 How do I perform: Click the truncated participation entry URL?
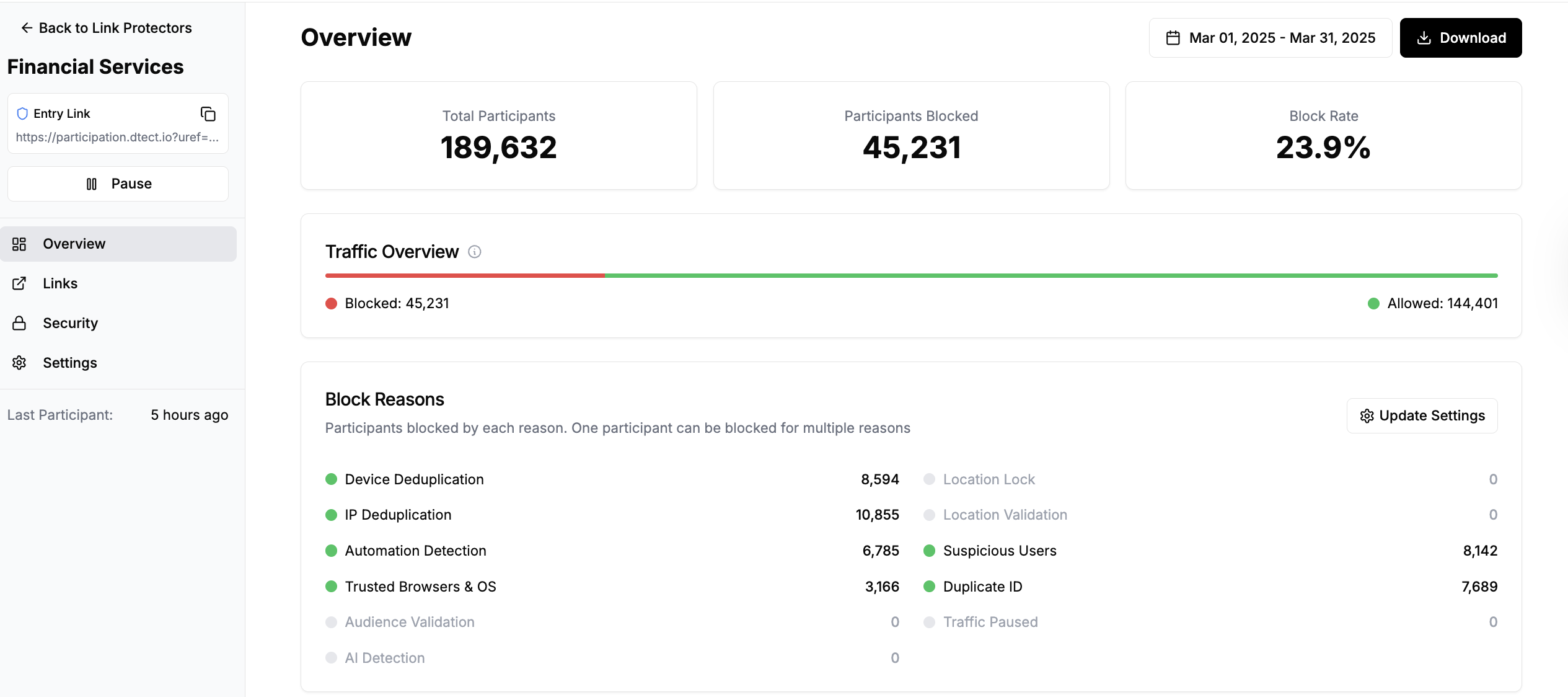click(117, 137)
